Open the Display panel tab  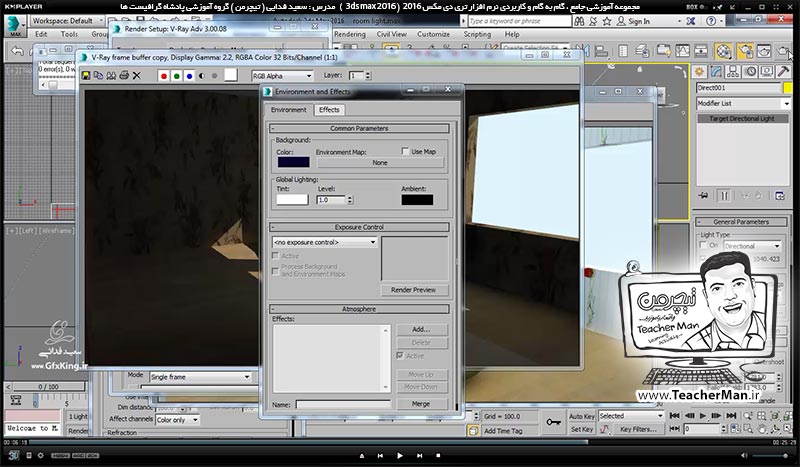coord(767,72)
